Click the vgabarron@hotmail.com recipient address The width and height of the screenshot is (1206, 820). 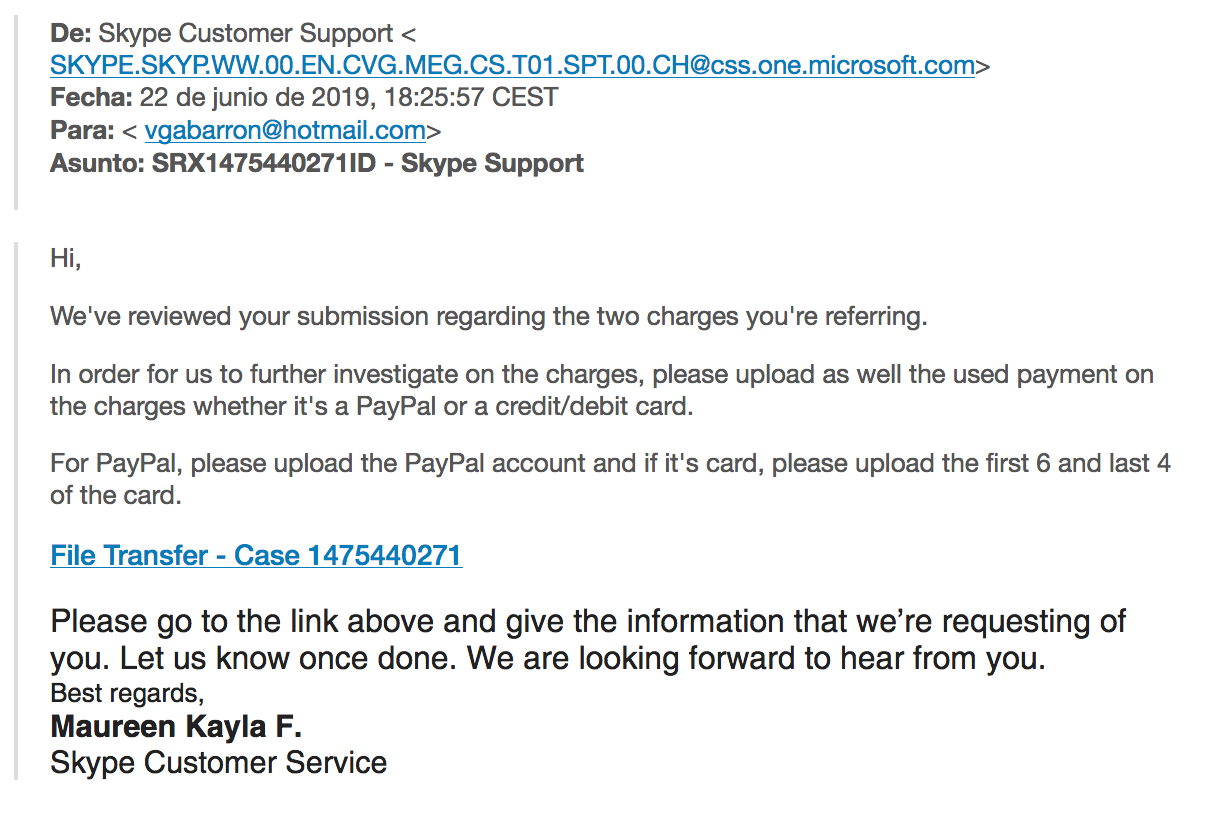[285, 130]
